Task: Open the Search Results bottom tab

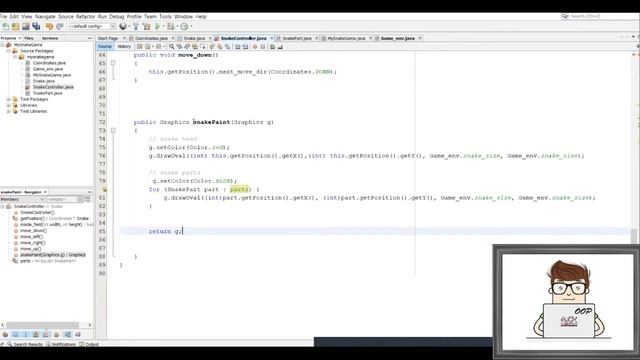Action: tap(25, 344)
